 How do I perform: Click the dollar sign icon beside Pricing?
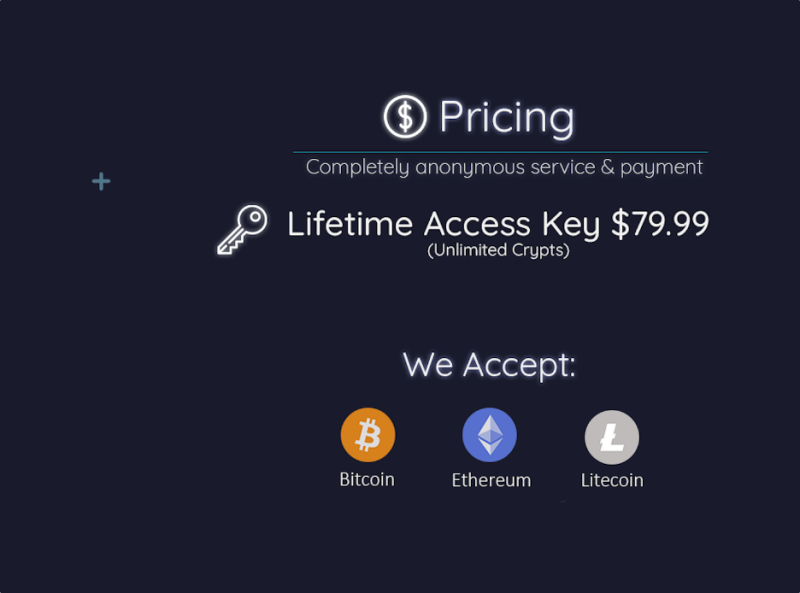click(x=404, y=116)
